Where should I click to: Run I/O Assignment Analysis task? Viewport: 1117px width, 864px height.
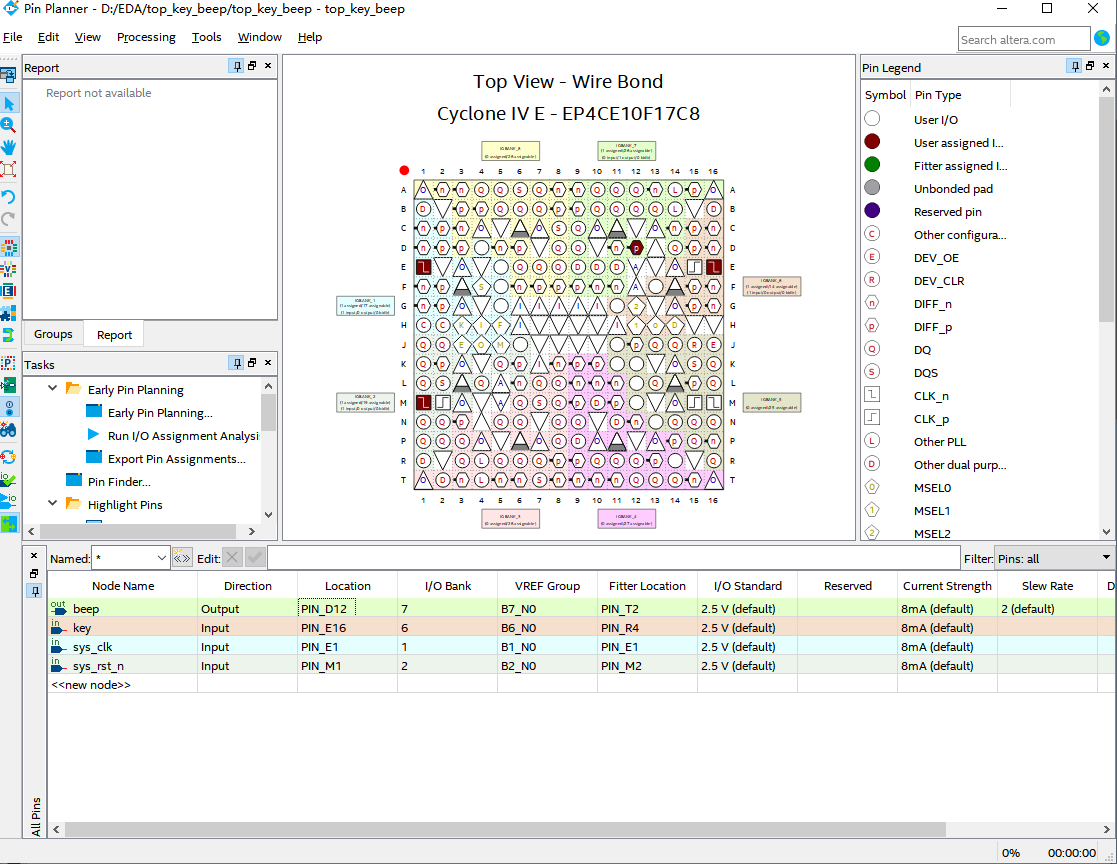(x=183, y=436)
